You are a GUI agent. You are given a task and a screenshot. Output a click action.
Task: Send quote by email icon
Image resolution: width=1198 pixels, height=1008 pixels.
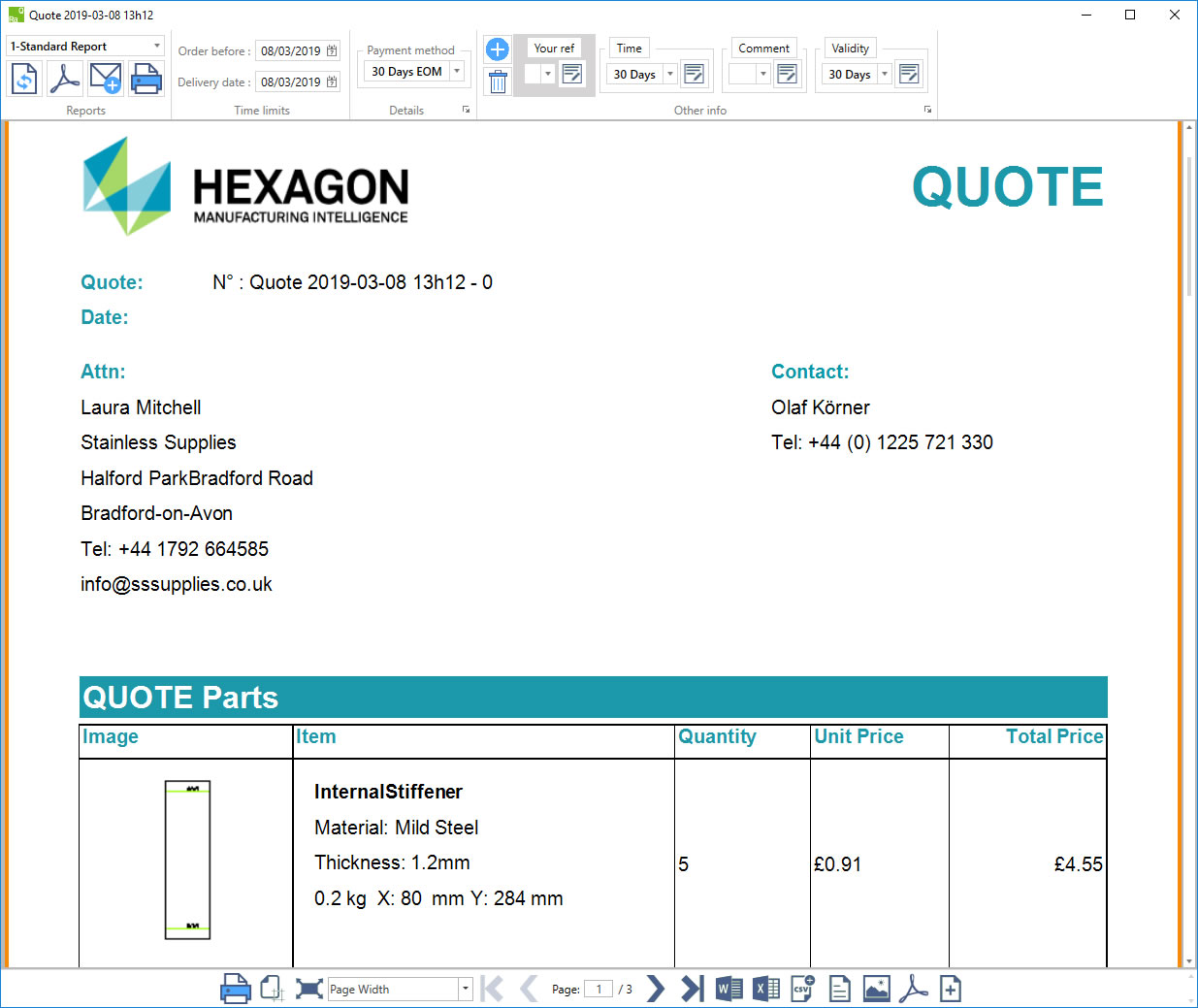click(106, 79)
